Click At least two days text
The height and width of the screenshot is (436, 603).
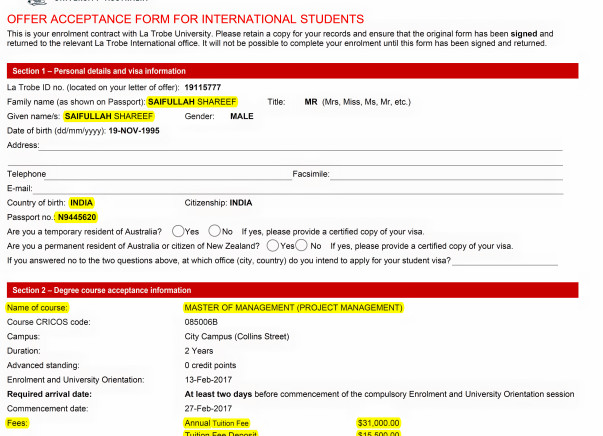click(x=218, y=394)
